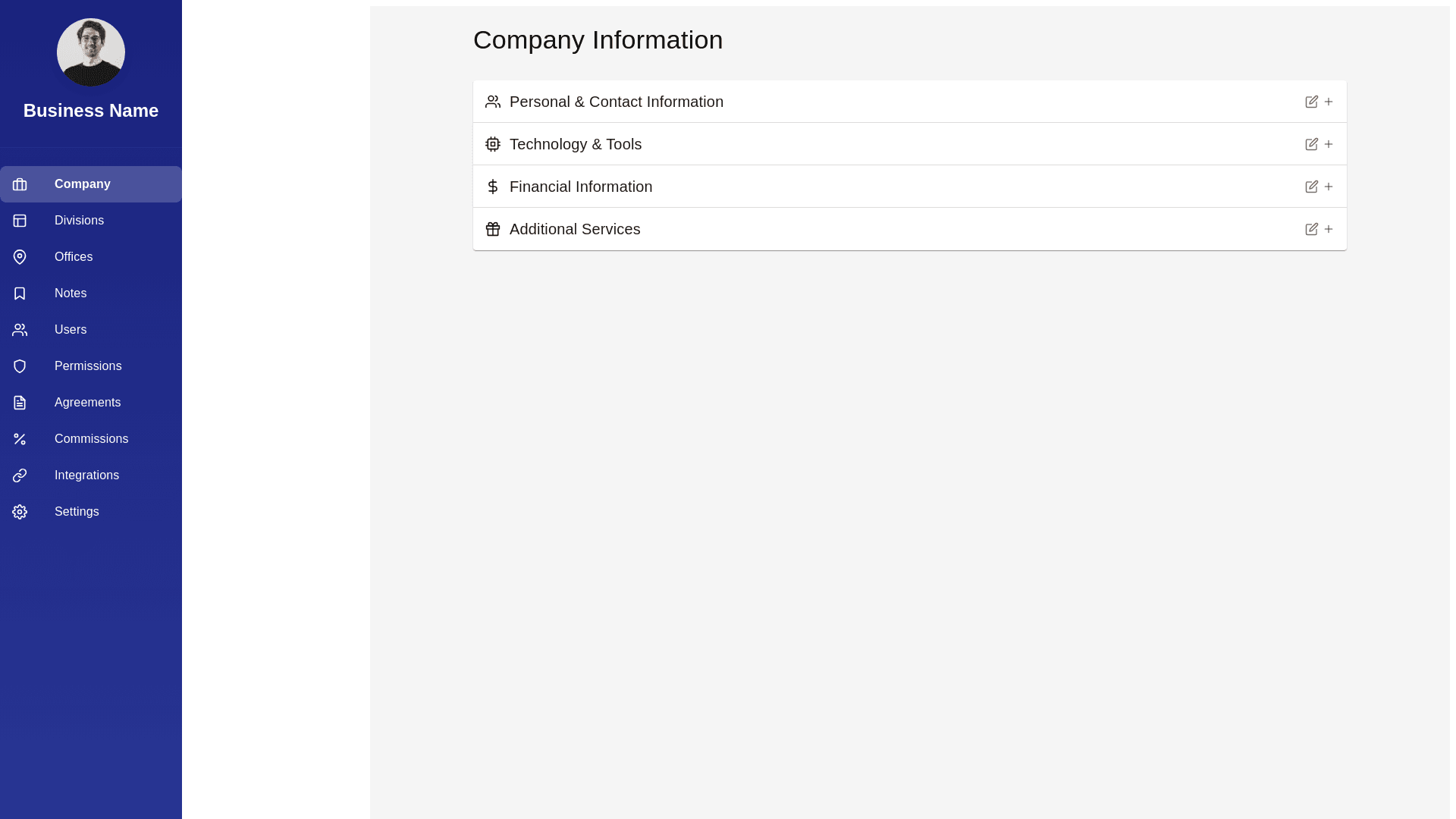Click the profile avatar photo
Screen dimensions: 1456x819
(x=91, y=52)
